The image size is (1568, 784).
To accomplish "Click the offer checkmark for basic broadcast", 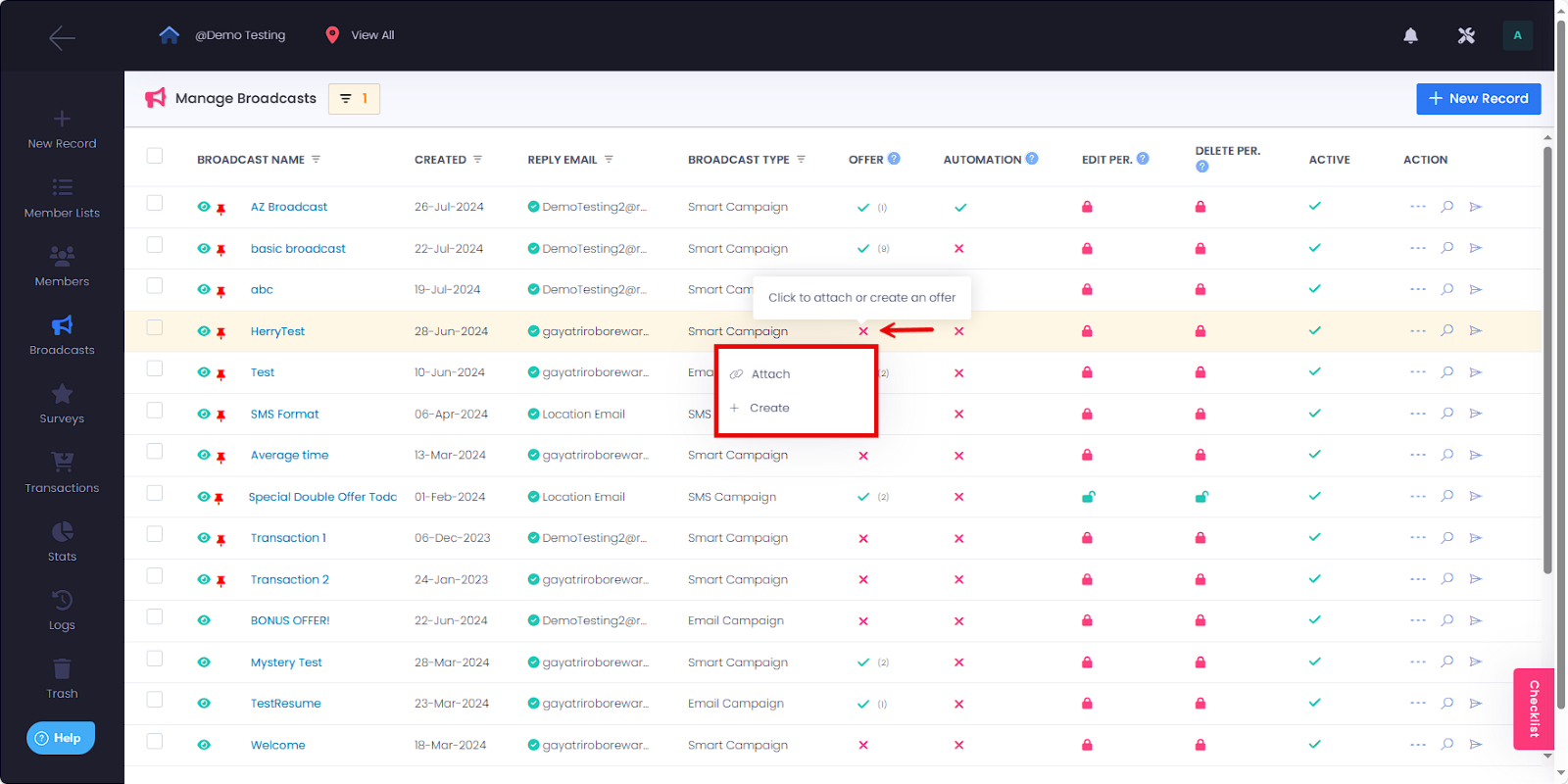I will pos(863,249).
